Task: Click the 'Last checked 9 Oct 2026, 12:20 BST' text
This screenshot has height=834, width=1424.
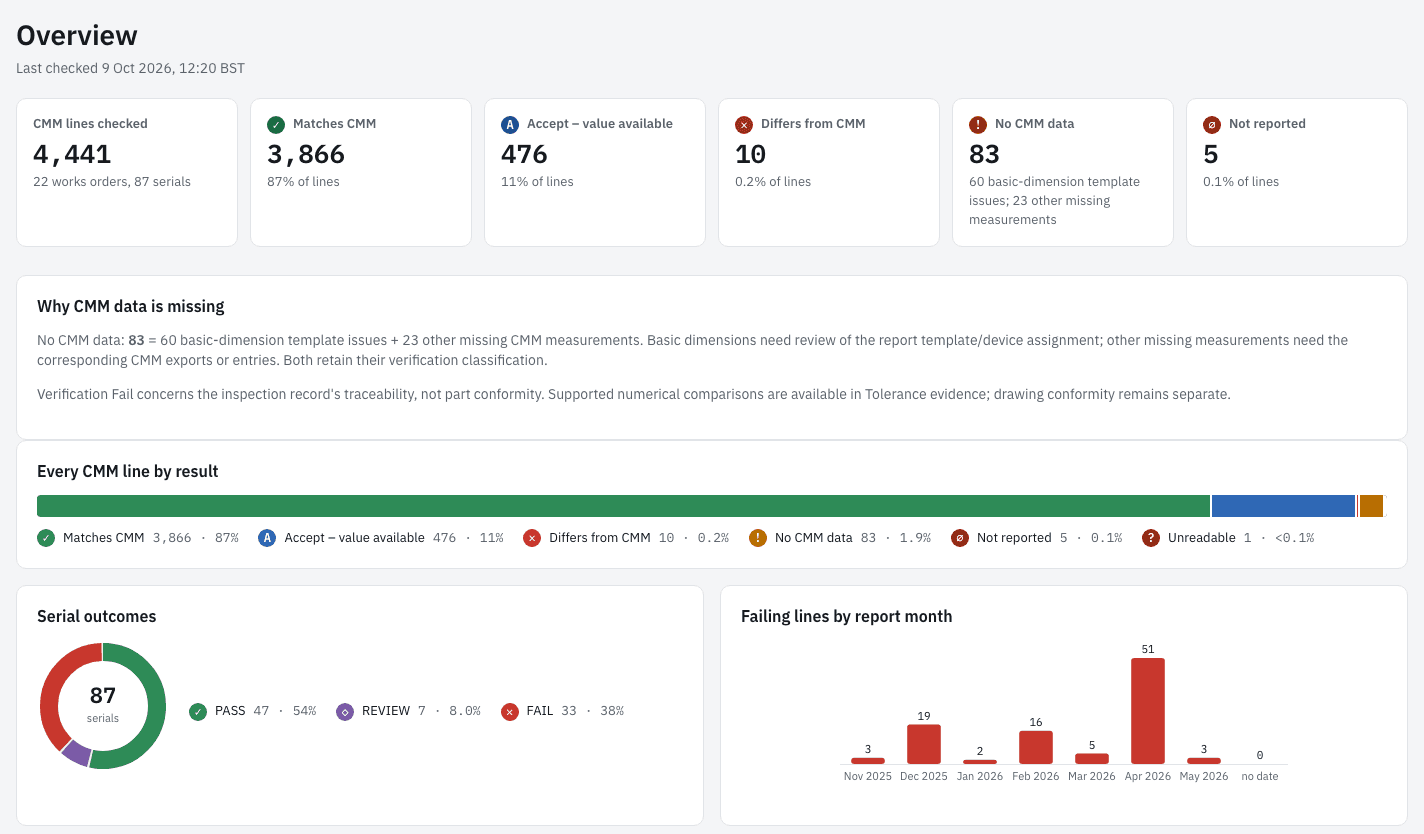Action: pyautogui.click(x=131, y=68)
